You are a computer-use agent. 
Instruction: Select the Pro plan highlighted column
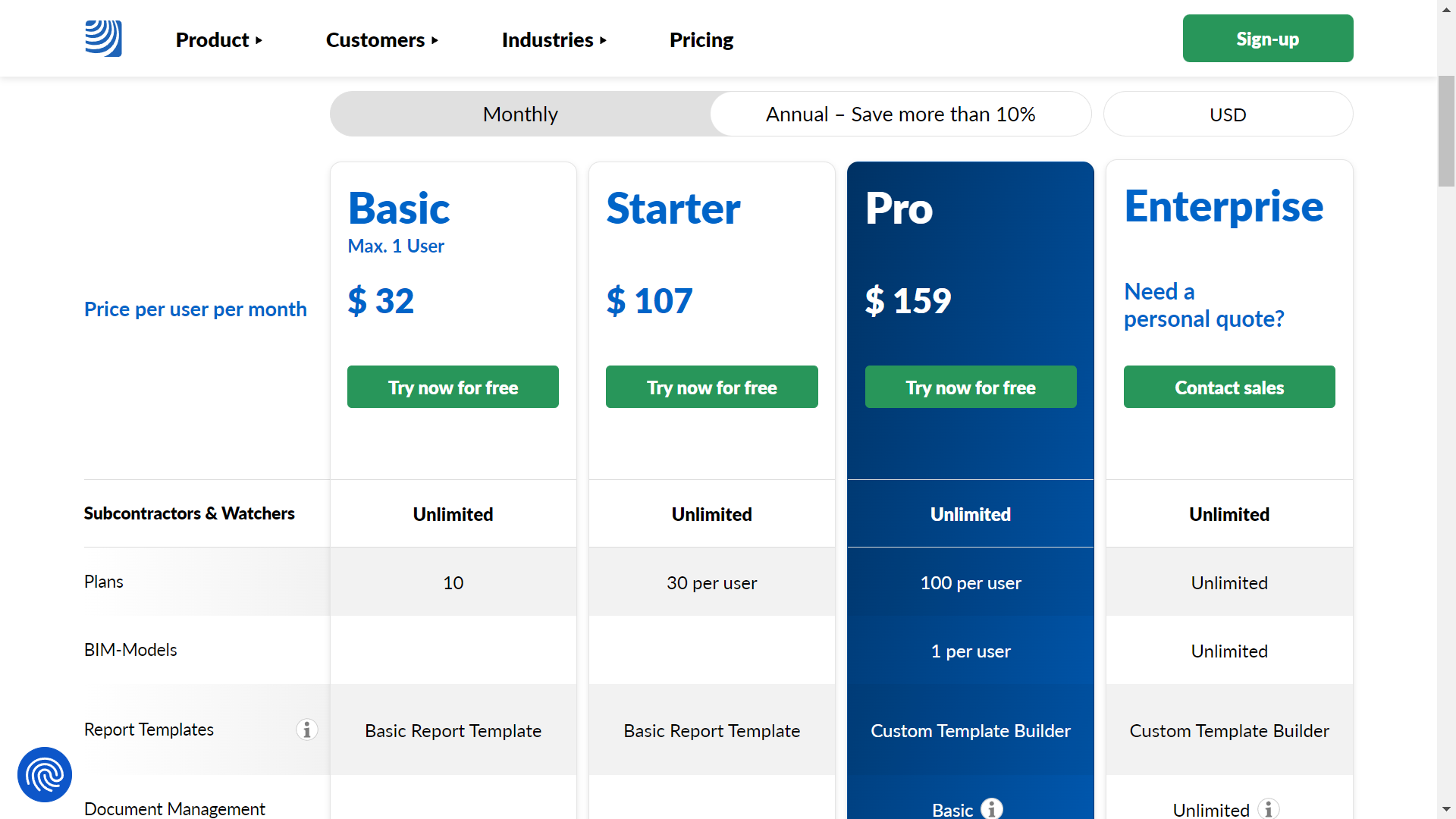pyautogui.click(x=970, y=300)
